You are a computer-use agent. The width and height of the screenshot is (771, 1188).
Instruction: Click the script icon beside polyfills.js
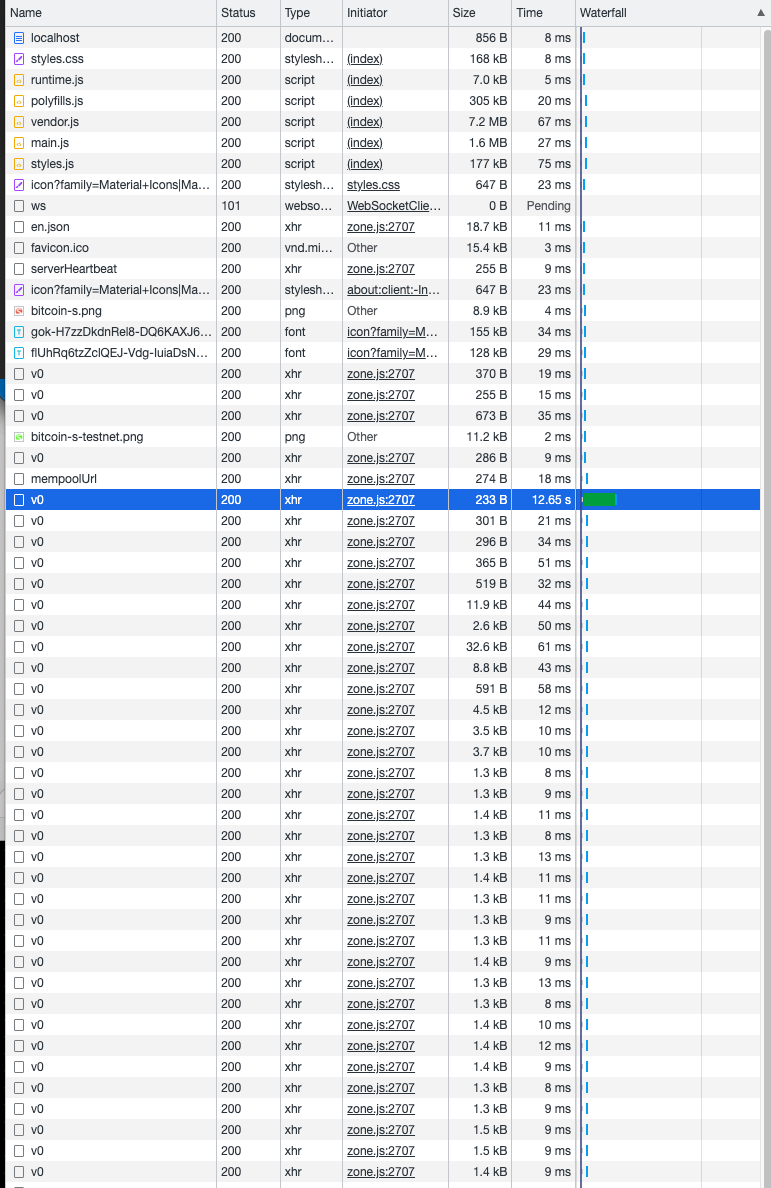point(20,101)
